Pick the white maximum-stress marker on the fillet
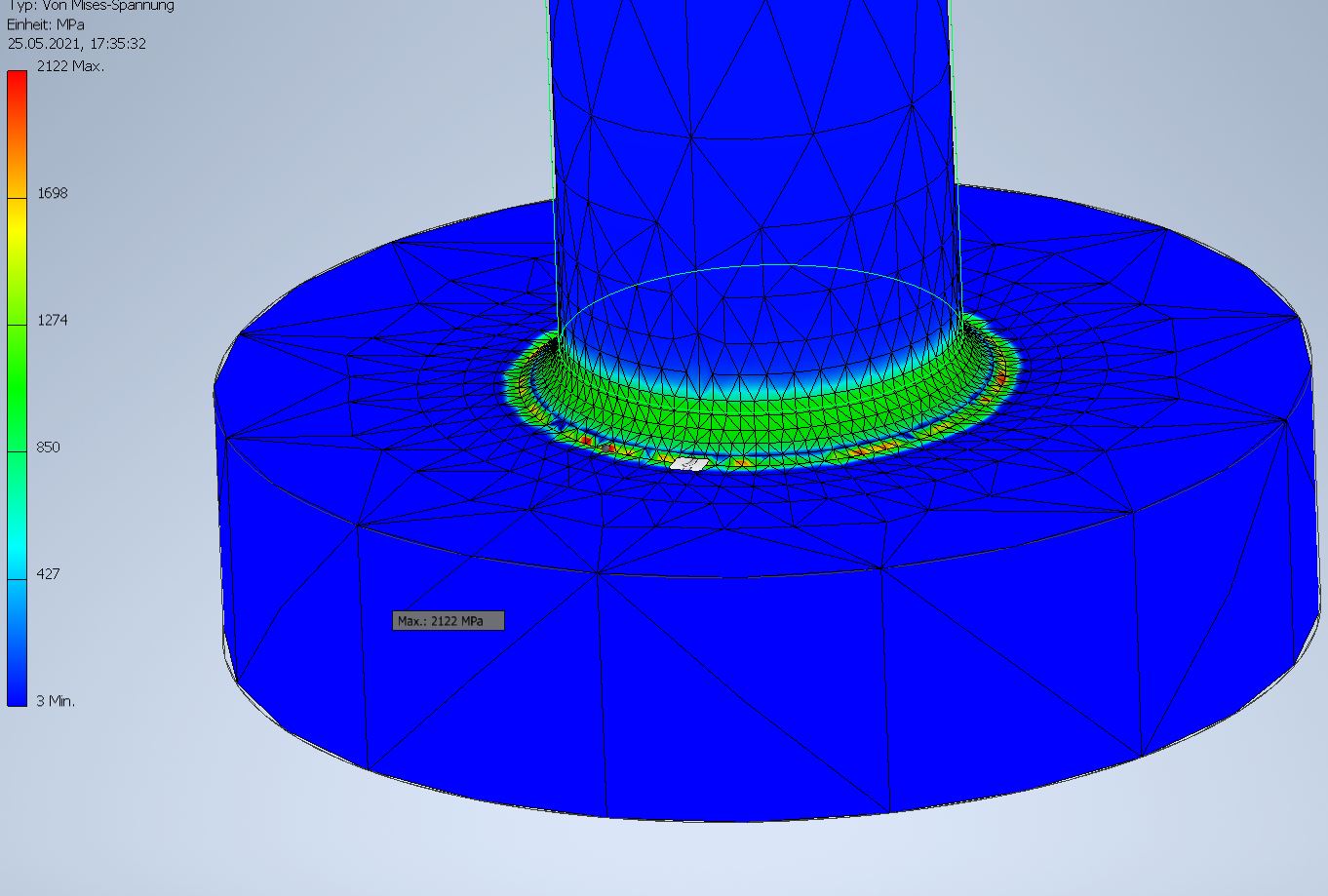 689,464
